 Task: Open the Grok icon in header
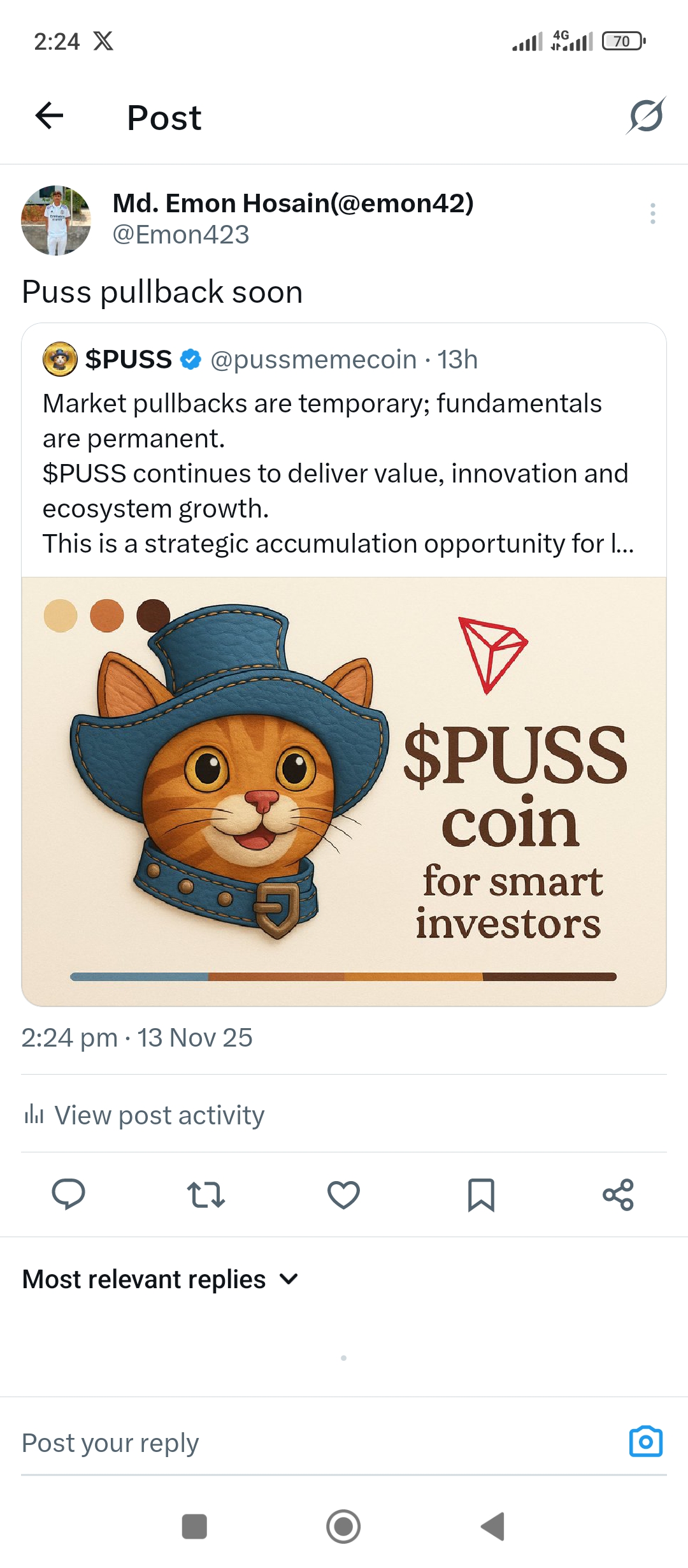645,116
